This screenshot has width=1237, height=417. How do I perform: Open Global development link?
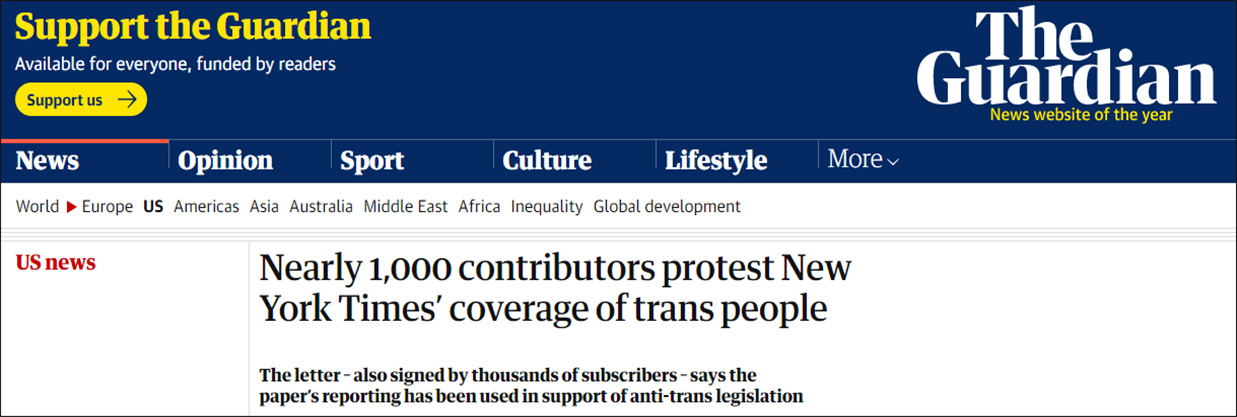tap(667, 207)
